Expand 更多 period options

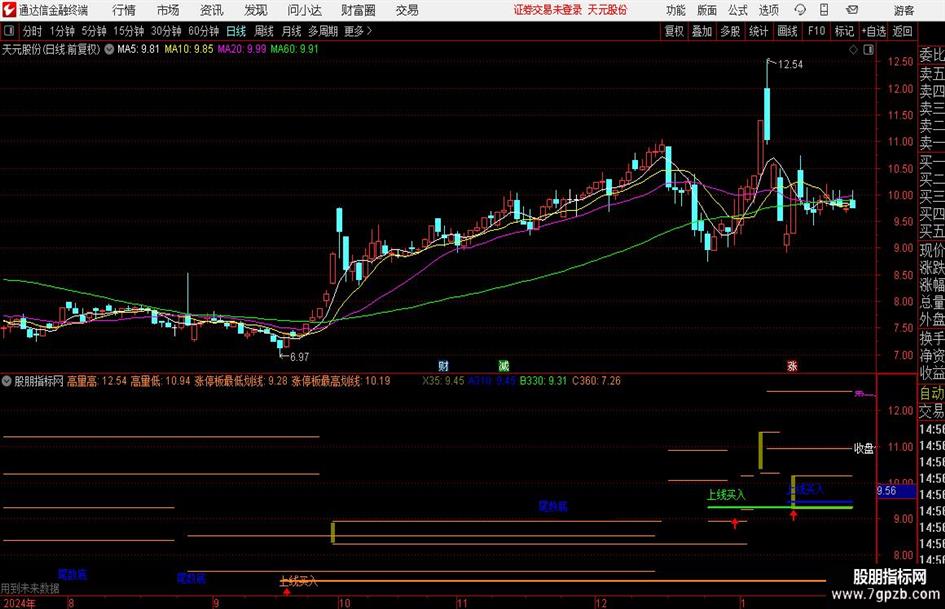358,31
